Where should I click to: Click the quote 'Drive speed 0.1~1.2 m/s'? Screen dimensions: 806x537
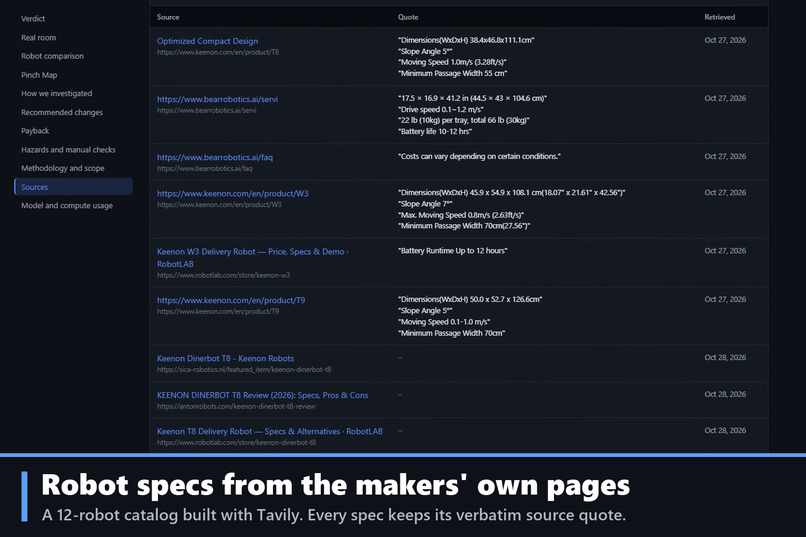(x=441, y=109)
